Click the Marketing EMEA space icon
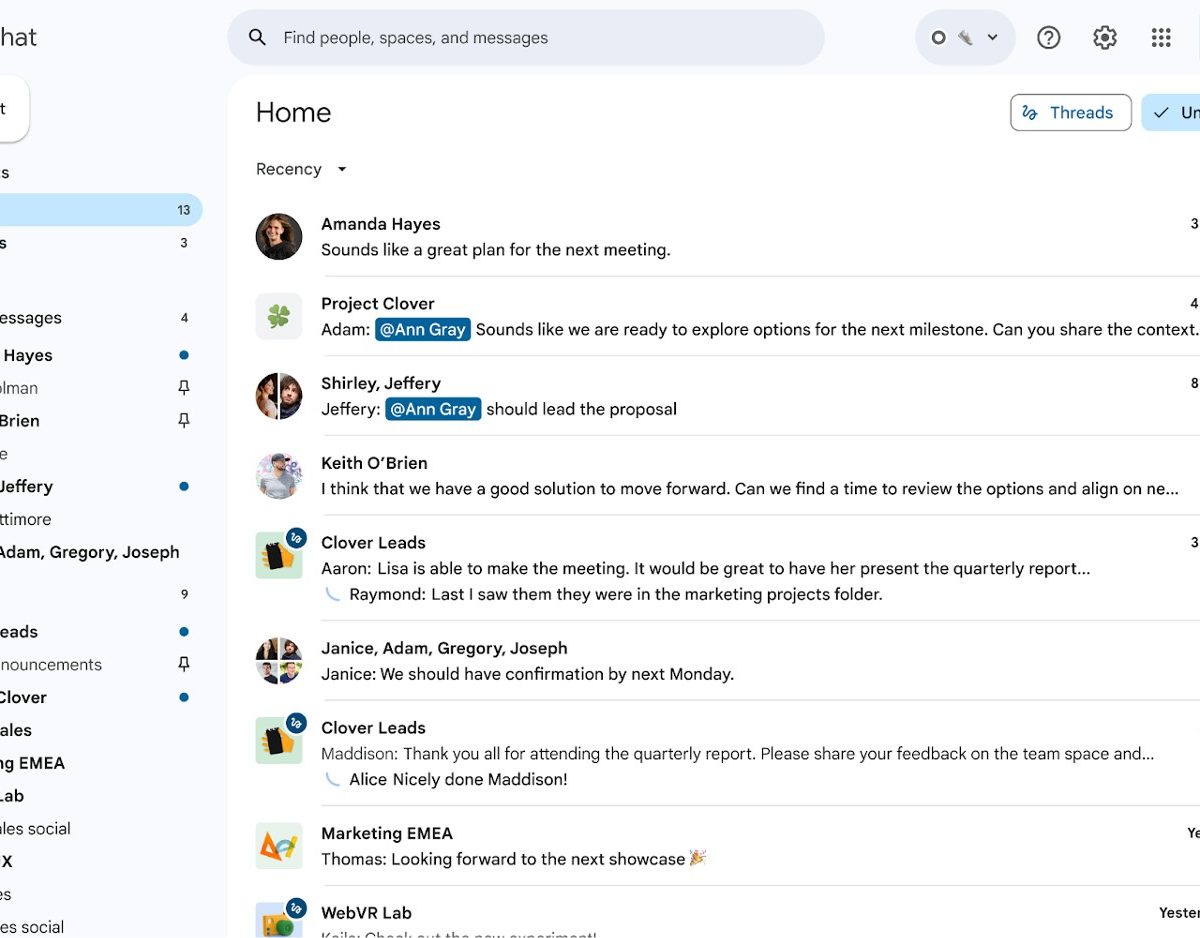1200x938 pixels. [x=279, y=846]
